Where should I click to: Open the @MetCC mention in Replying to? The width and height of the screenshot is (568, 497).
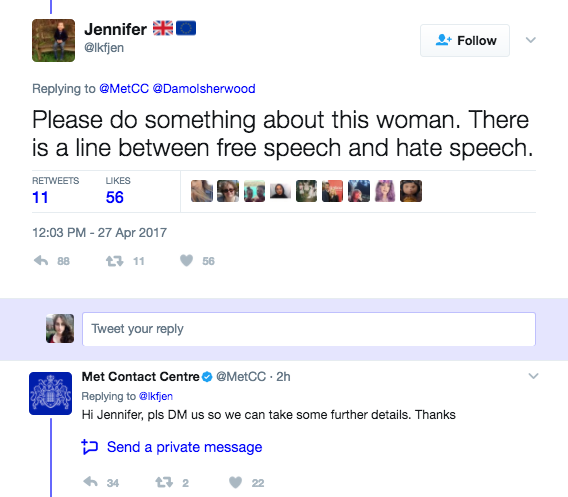[124, 89]
